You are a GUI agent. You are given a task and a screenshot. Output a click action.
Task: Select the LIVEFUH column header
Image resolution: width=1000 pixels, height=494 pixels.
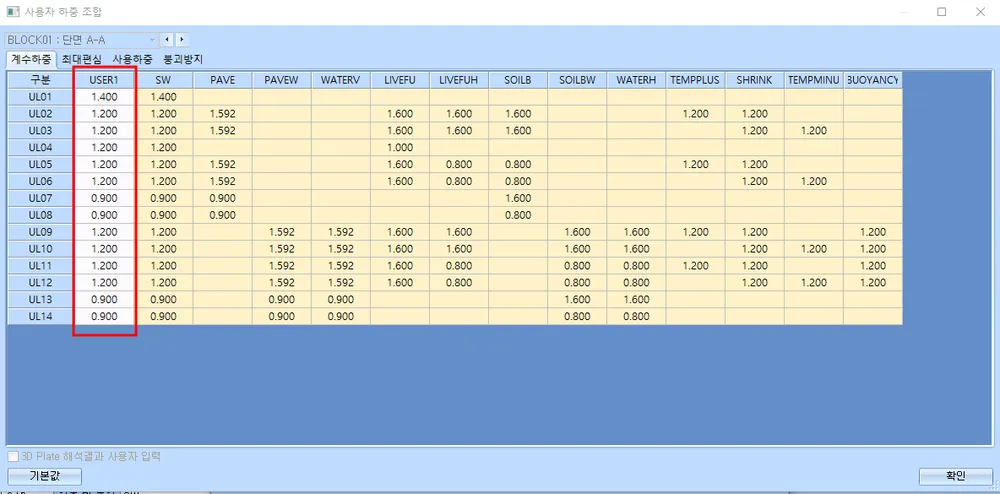459,80
